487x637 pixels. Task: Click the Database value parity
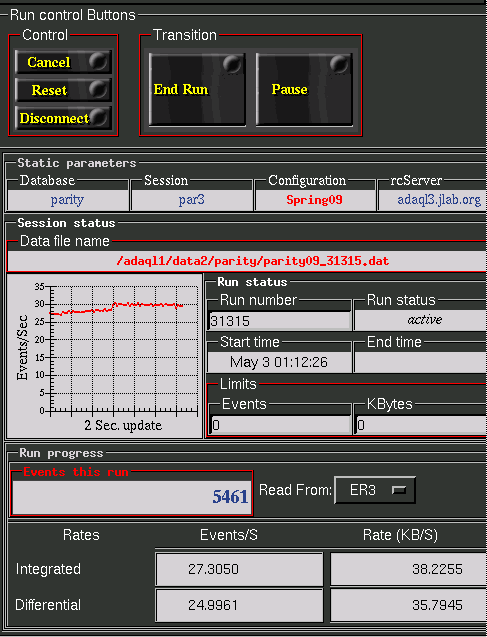pos(67,200)
